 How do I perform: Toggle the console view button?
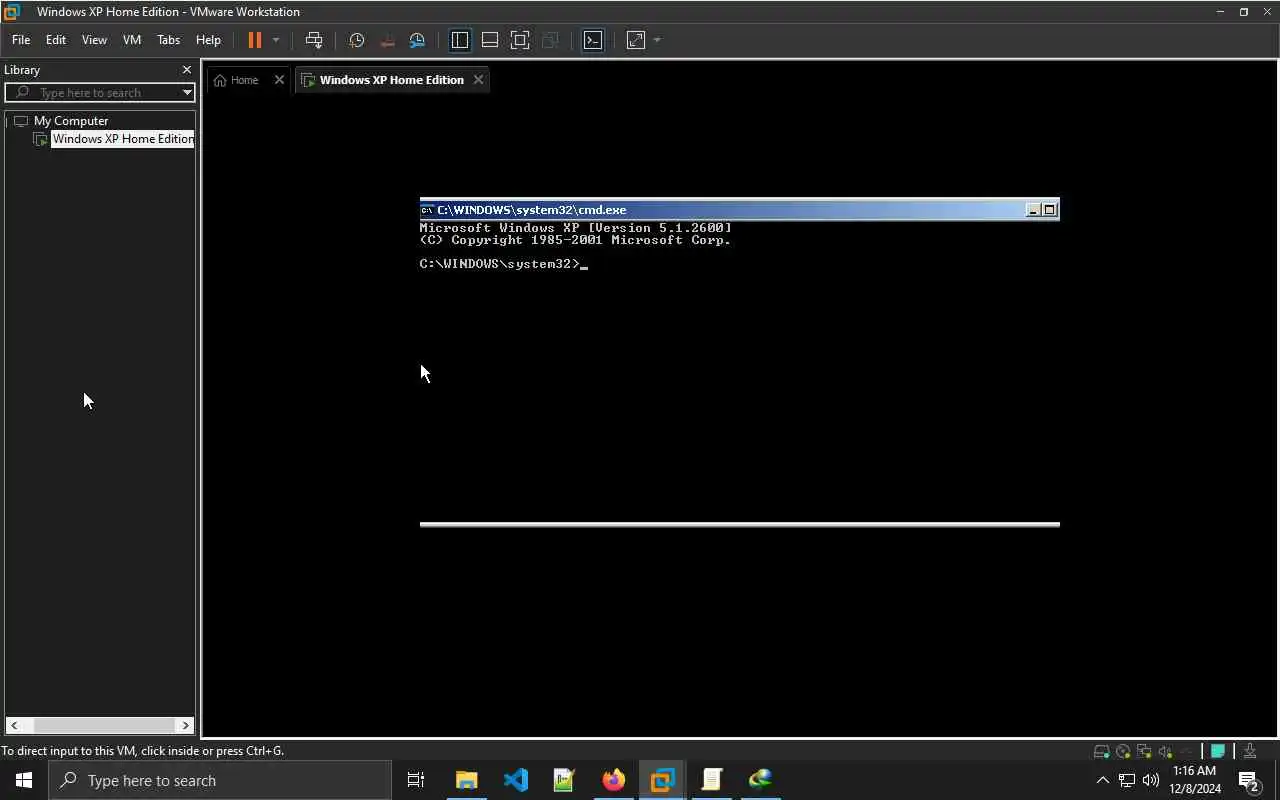pos(593,40)
